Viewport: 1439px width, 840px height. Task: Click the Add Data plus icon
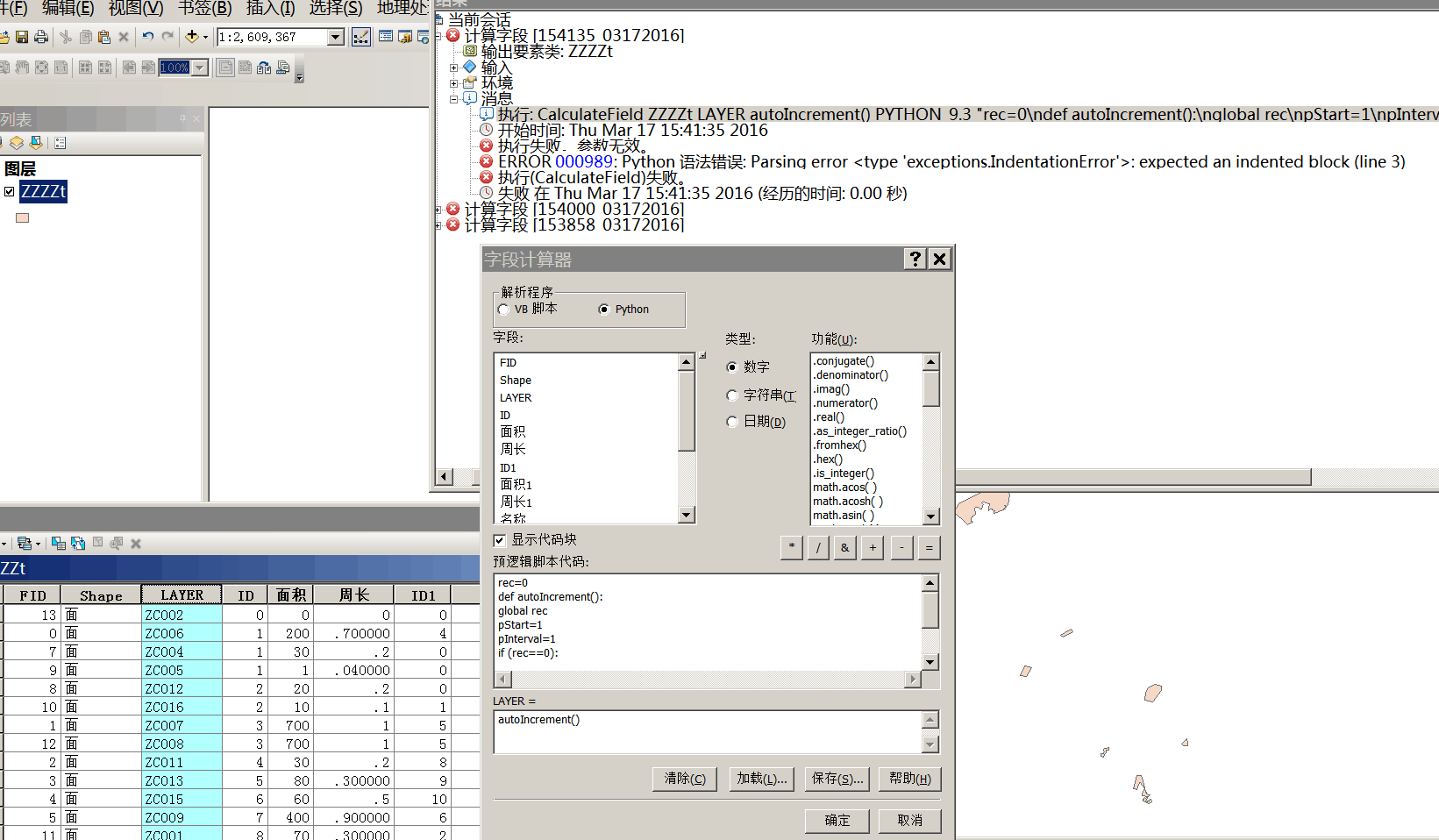pyautogui.click(x=191, y=37)
